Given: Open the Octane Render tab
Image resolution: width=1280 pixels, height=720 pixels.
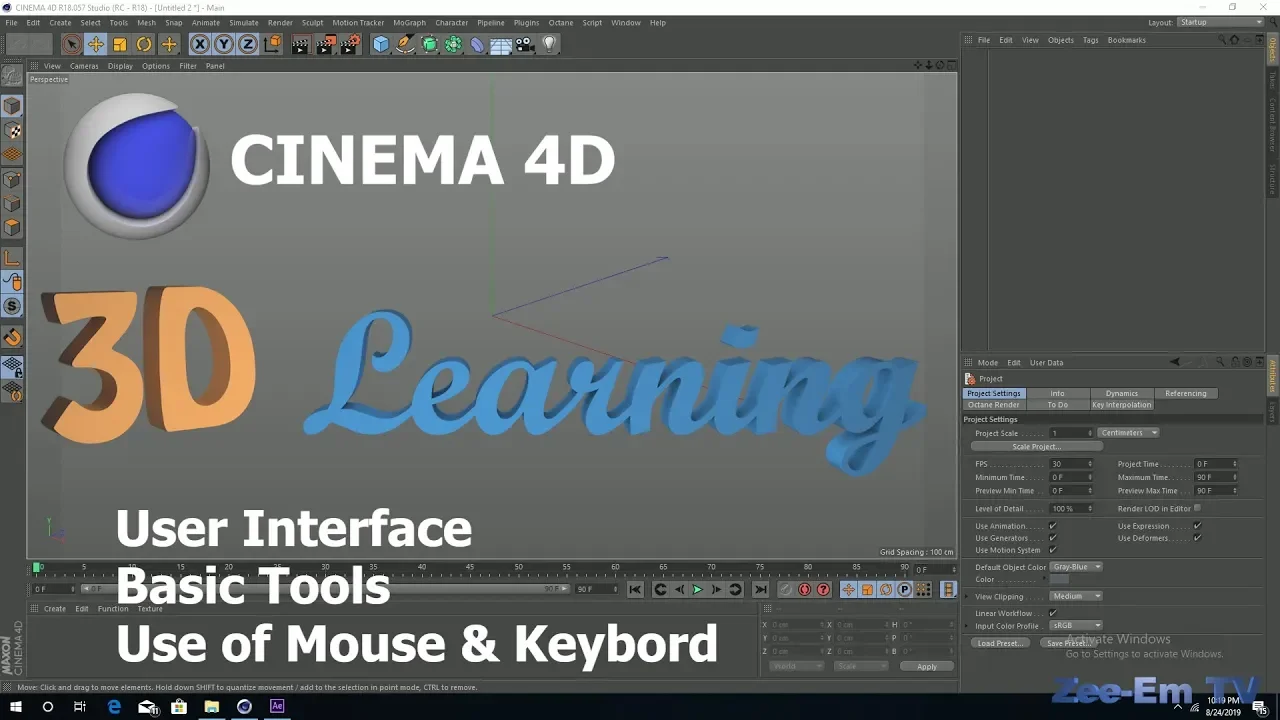Looking at the screenshot, I should click(x=994, y=405).
